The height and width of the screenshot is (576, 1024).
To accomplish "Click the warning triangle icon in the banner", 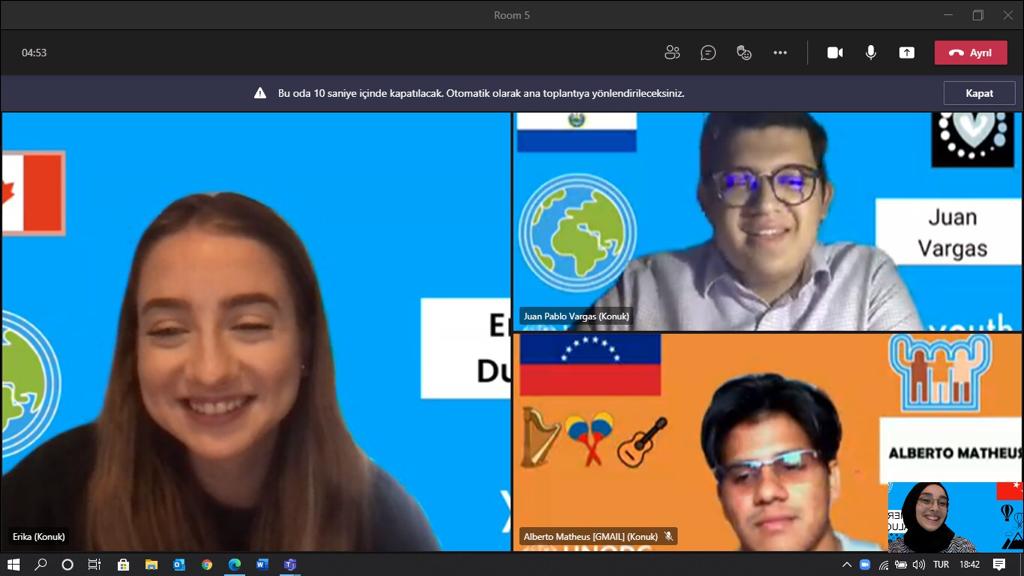I will click(260, 93).
